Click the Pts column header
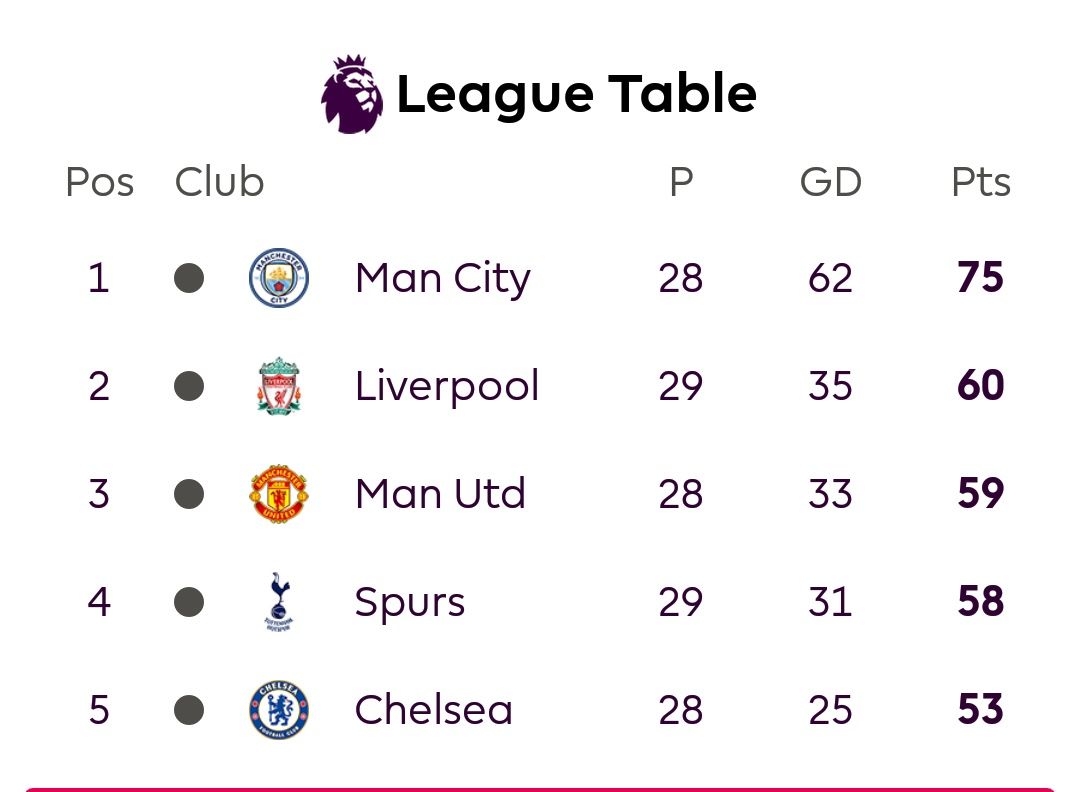 point(981,183)
